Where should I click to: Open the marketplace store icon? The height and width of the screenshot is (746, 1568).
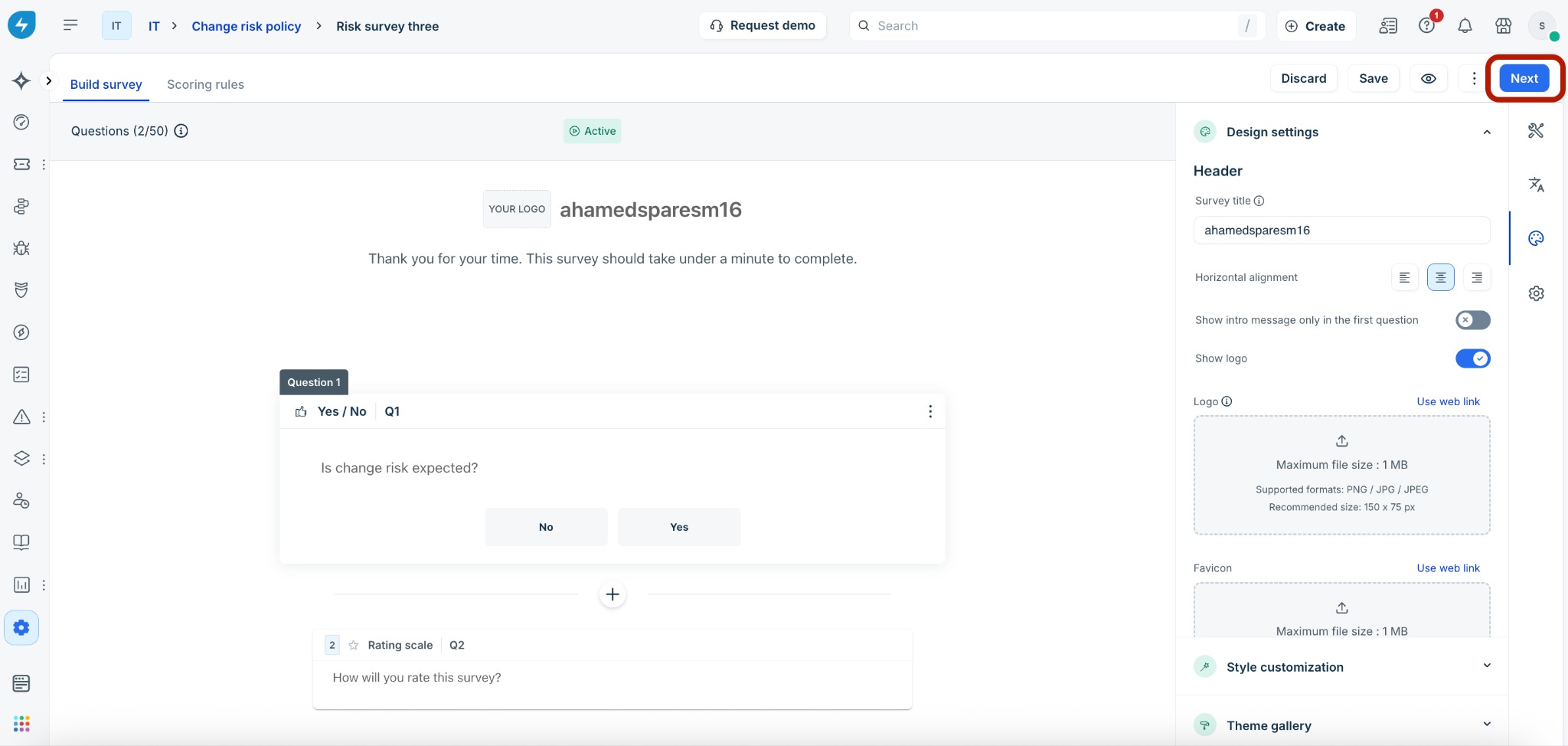tap(1503, 26)
